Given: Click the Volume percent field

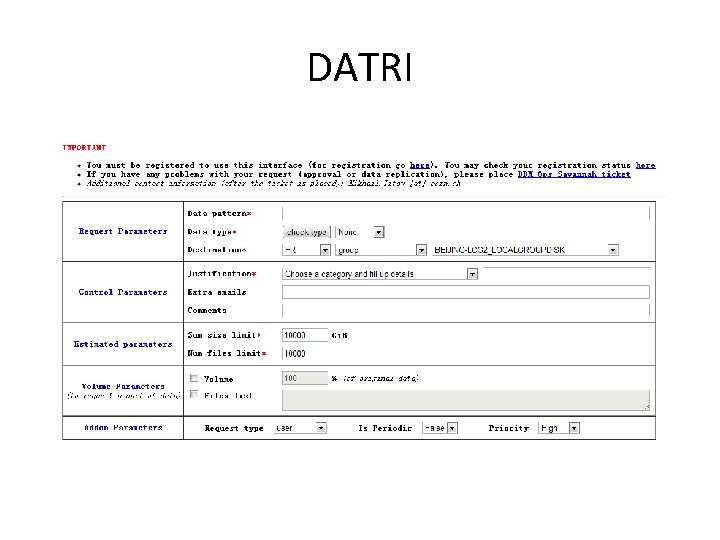Looking at the screenshot, I should 305,378.
